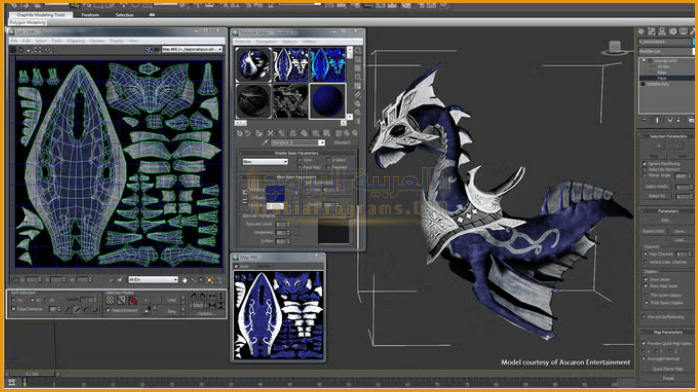Click the Glossiness value field
Image resolution: width=698 pixels, height=392 pixels.
point(281,233)
